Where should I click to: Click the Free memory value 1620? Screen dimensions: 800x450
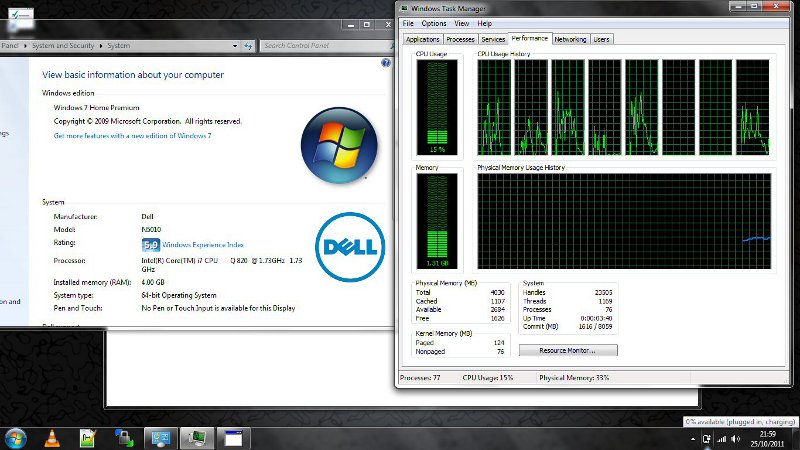(497, 318)
